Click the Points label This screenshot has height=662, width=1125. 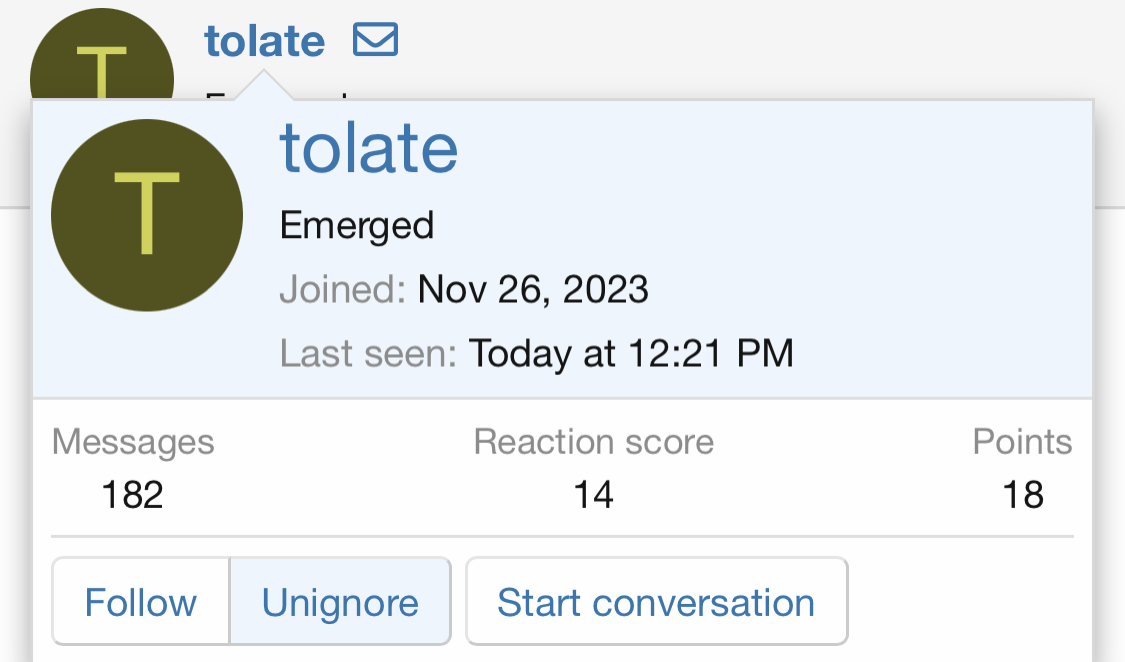pos(1022,442)
